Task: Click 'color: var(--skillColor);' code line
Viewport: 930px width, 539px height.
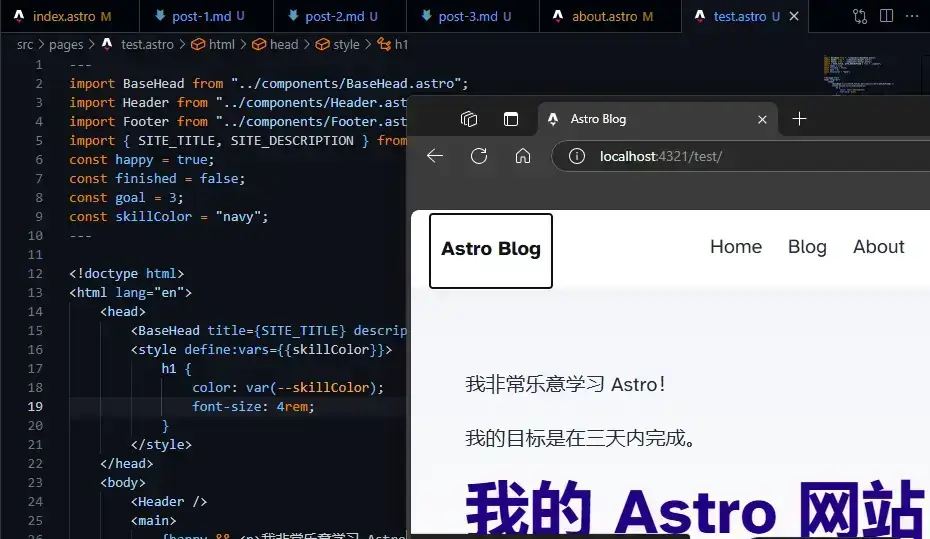Action: [x=288, y=387]
